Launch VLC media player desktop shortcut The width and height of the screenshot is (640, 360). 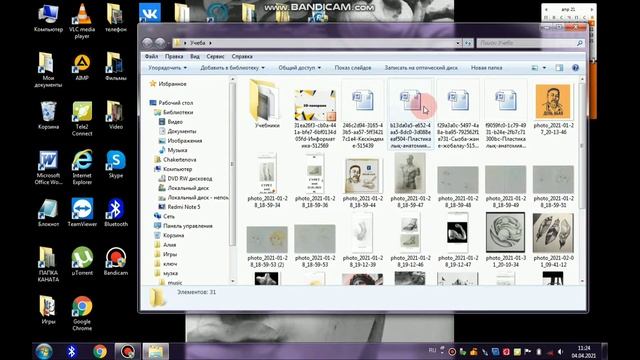point(82,21)
